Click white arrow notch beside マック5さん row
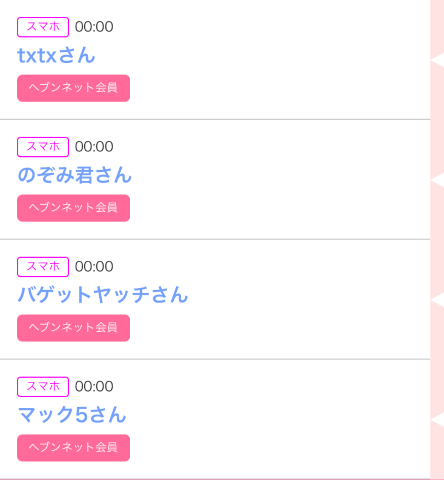 pyautogui.click(x=438, y=420)
